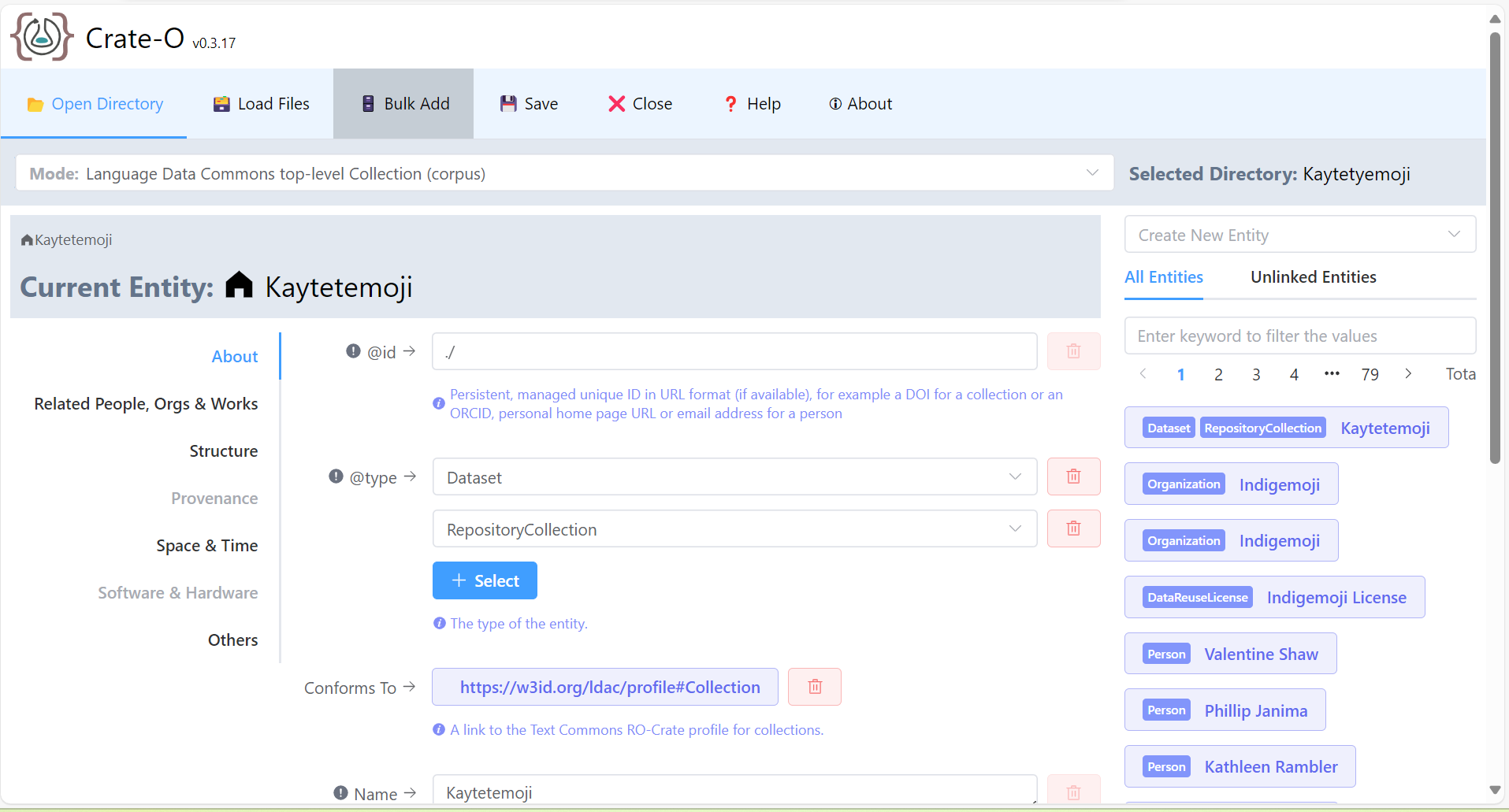Screen dimensions: 1509x812
Task: Save the crate
Action: tap(529, 104)
